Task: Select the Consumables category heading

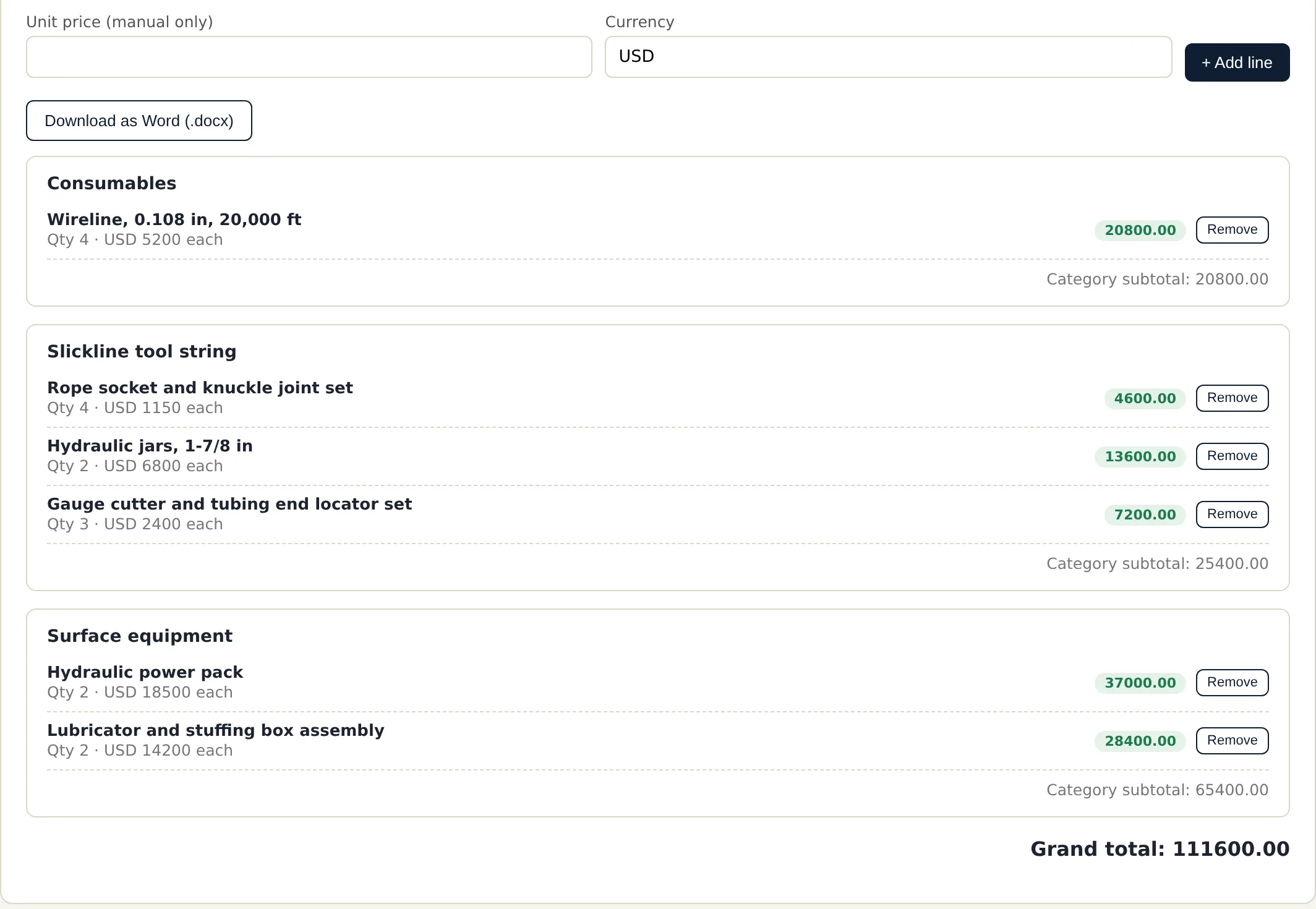Action: (112, 183)
